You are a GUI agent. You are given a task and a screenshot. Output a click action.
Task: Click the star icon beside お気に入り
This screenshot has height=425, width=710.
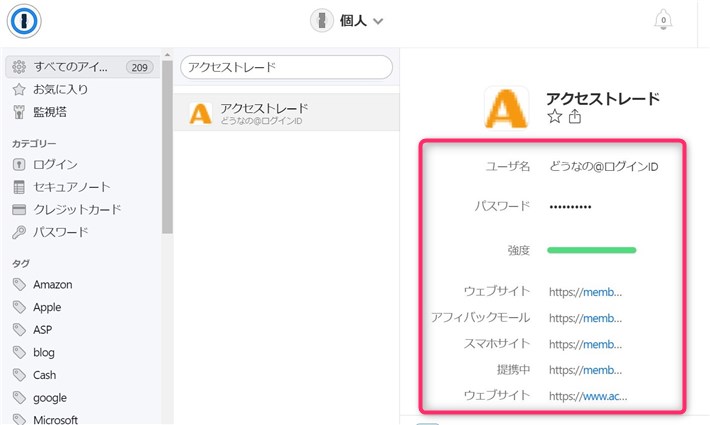point(19,90)
